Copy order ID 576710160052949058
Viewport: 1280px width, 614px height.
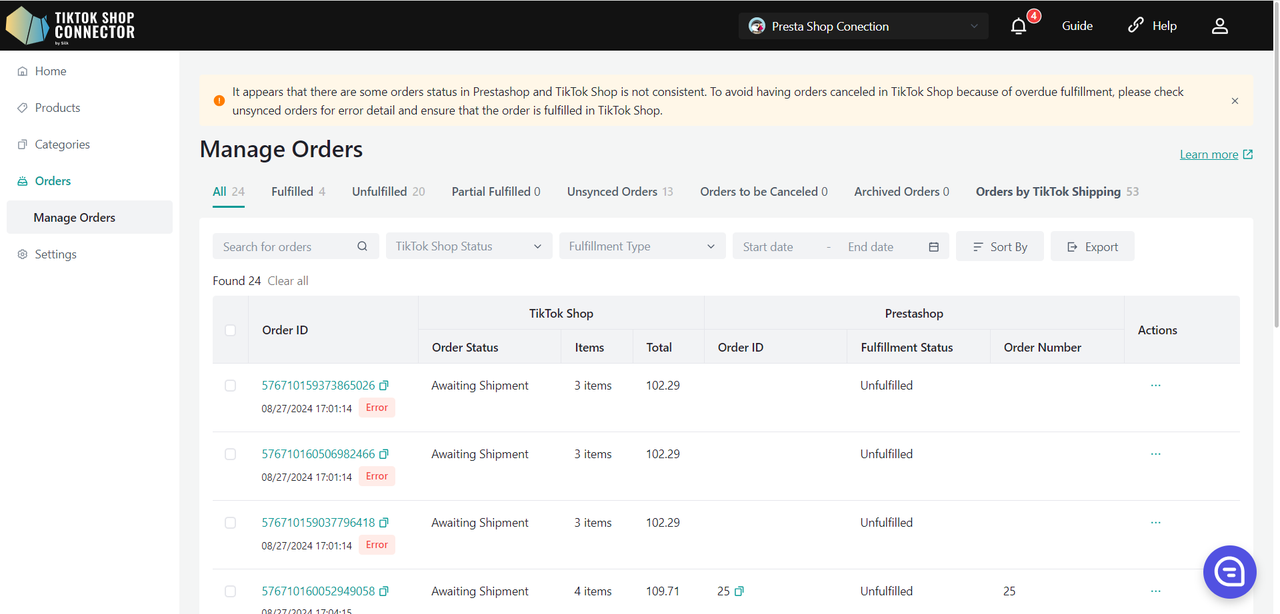pos(384,591)
